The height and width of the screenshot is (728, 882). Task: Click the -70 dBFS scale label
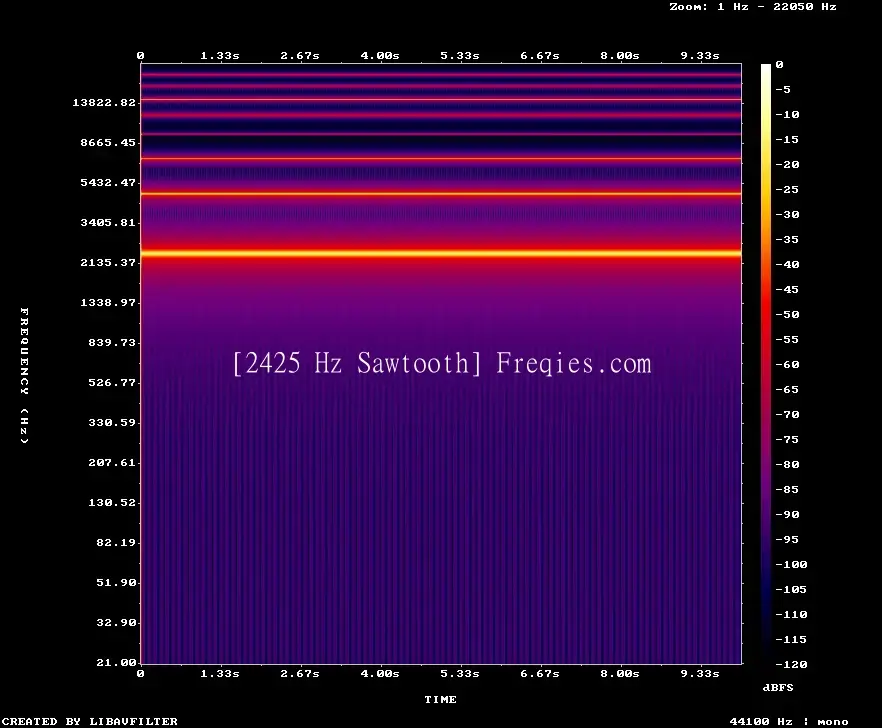click(787, 414)
